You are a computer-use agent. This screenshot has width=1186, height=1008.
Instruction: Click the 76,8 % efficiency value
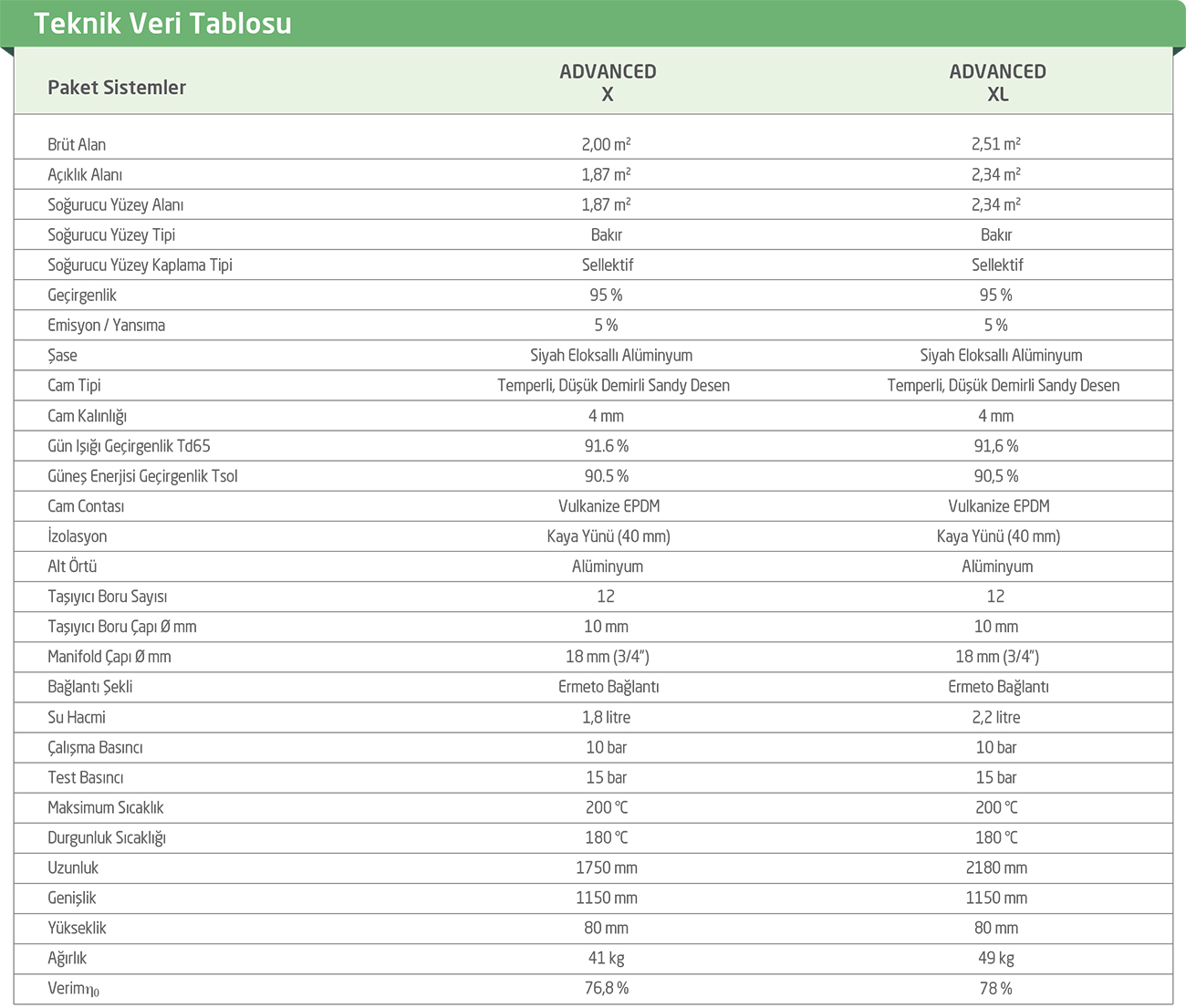click(x=607, y=989)
